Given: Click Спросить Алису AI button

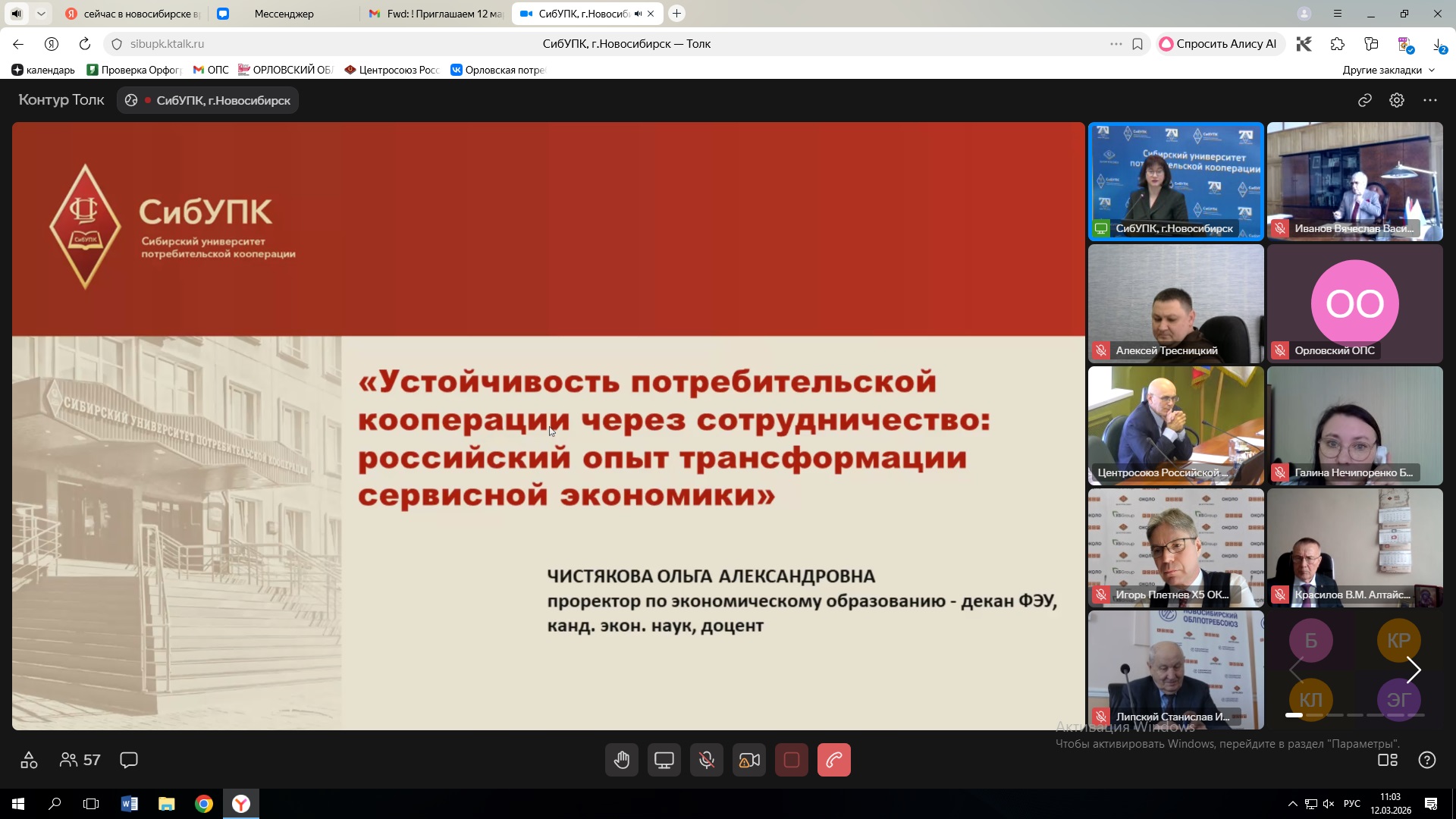Looking at the screenshot, I should [1219, 44].
